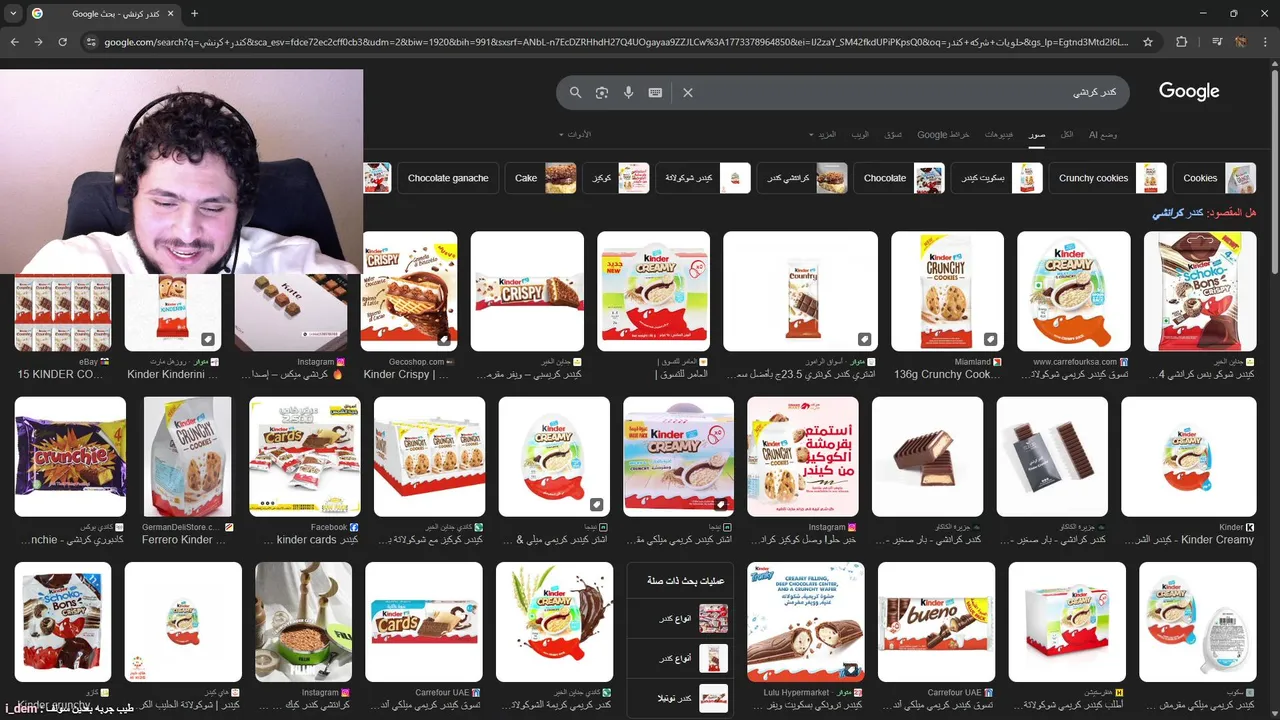This screenshot has height=720, width=1280.
Task: Open the Kinder Cards image from Facebook
Action: point(304,456)
